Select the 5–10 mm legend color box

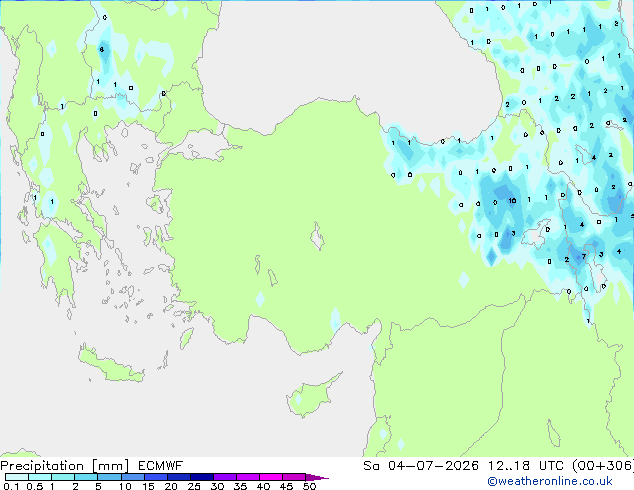(x=109, y=477)
